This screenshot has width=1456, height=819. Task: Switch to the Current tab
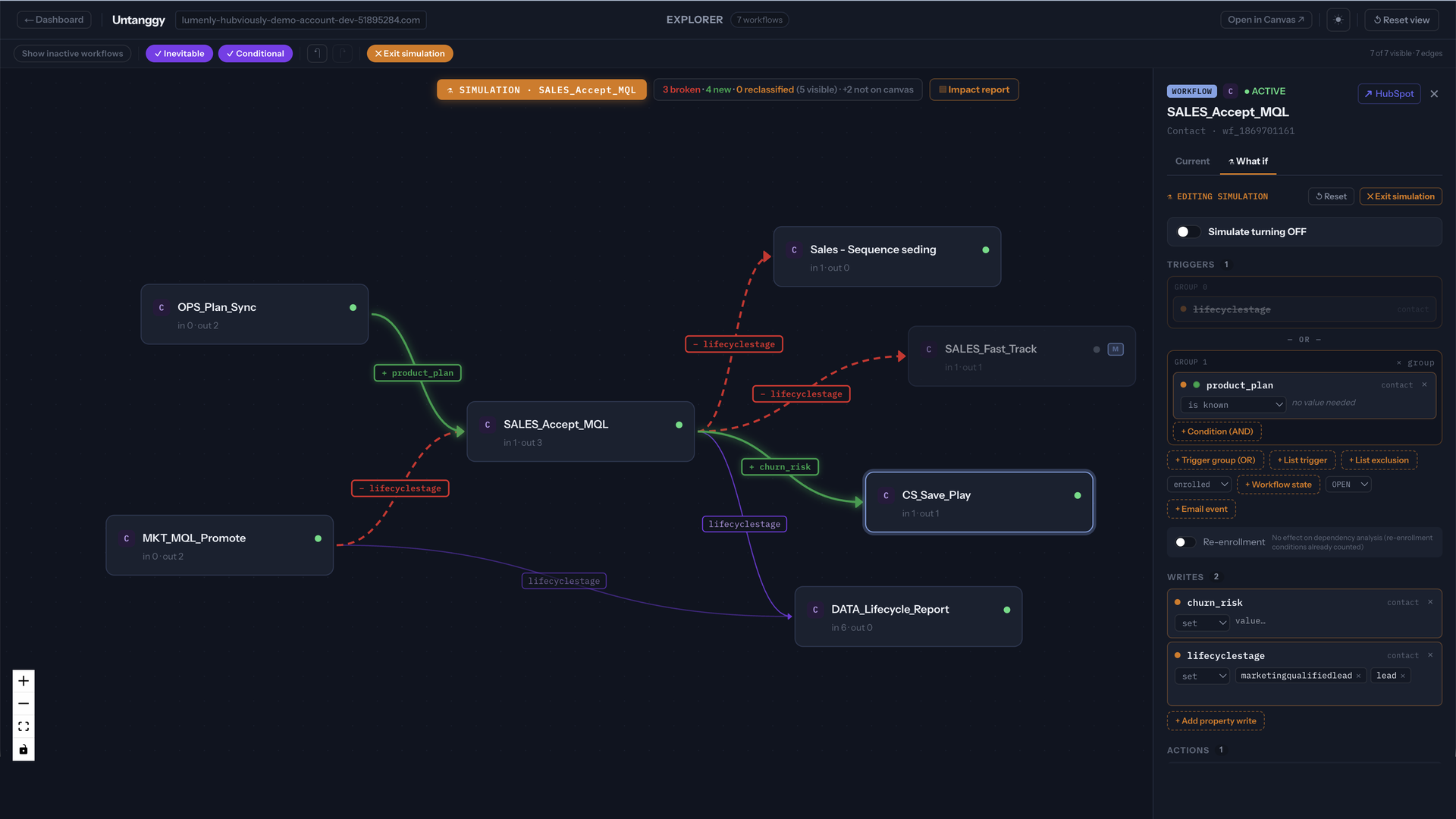[1192, 161]
